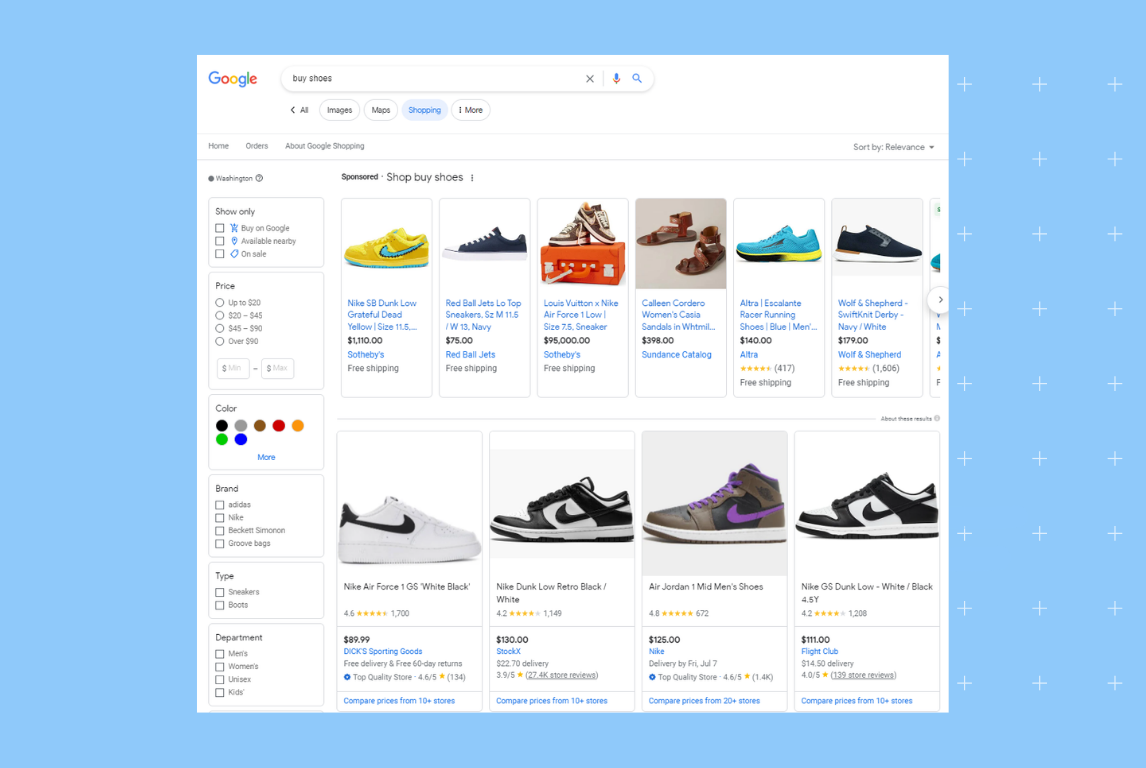This screenshot has height=768, width=1146.
Task: Select the Up to $20 price option
Action: click(219, 302)
